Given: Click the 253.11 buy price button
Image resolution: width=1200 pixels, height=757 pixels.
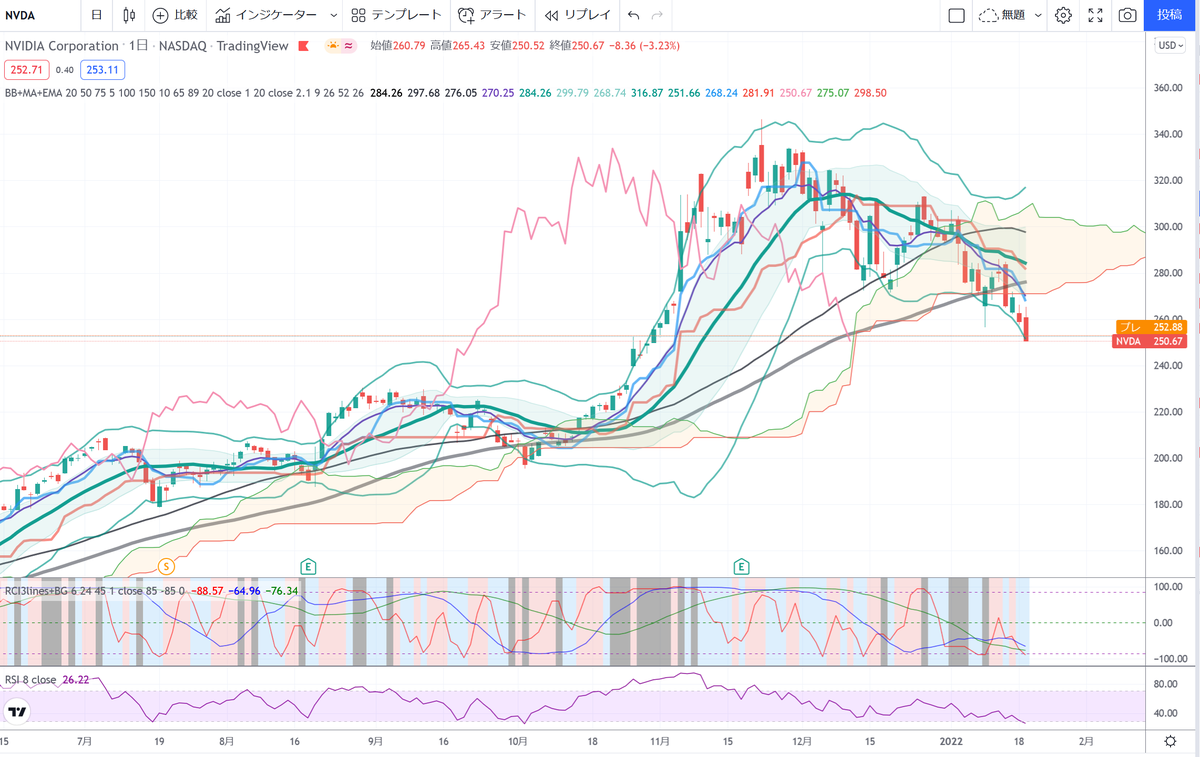Looking at the screenshot, I should (x=102, y=70).
